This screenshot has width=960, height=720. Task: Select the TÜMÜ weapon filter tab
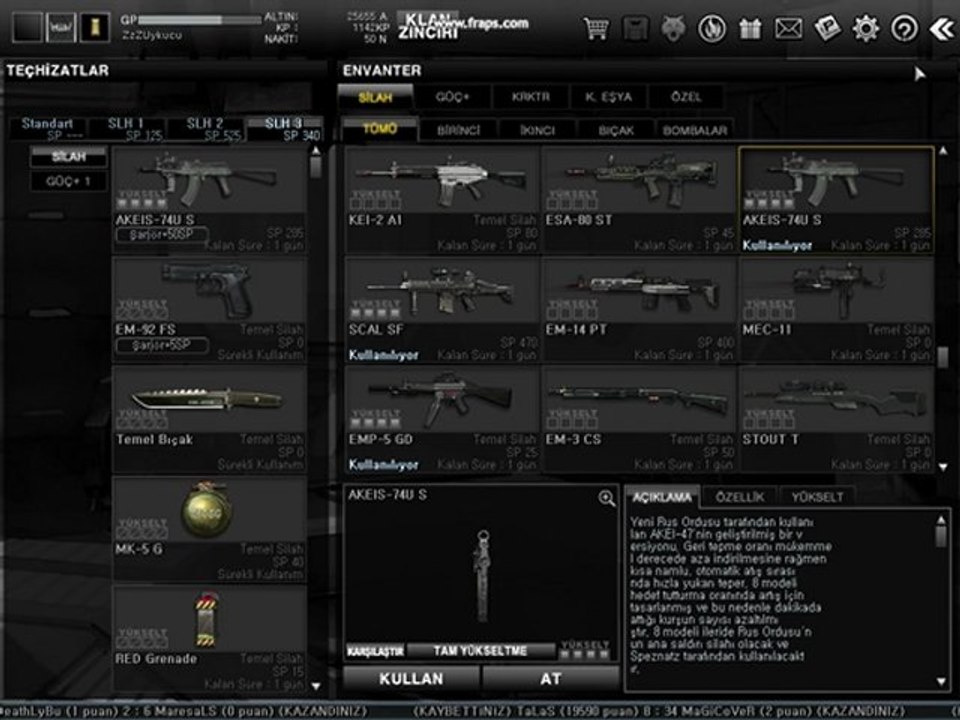380,129
